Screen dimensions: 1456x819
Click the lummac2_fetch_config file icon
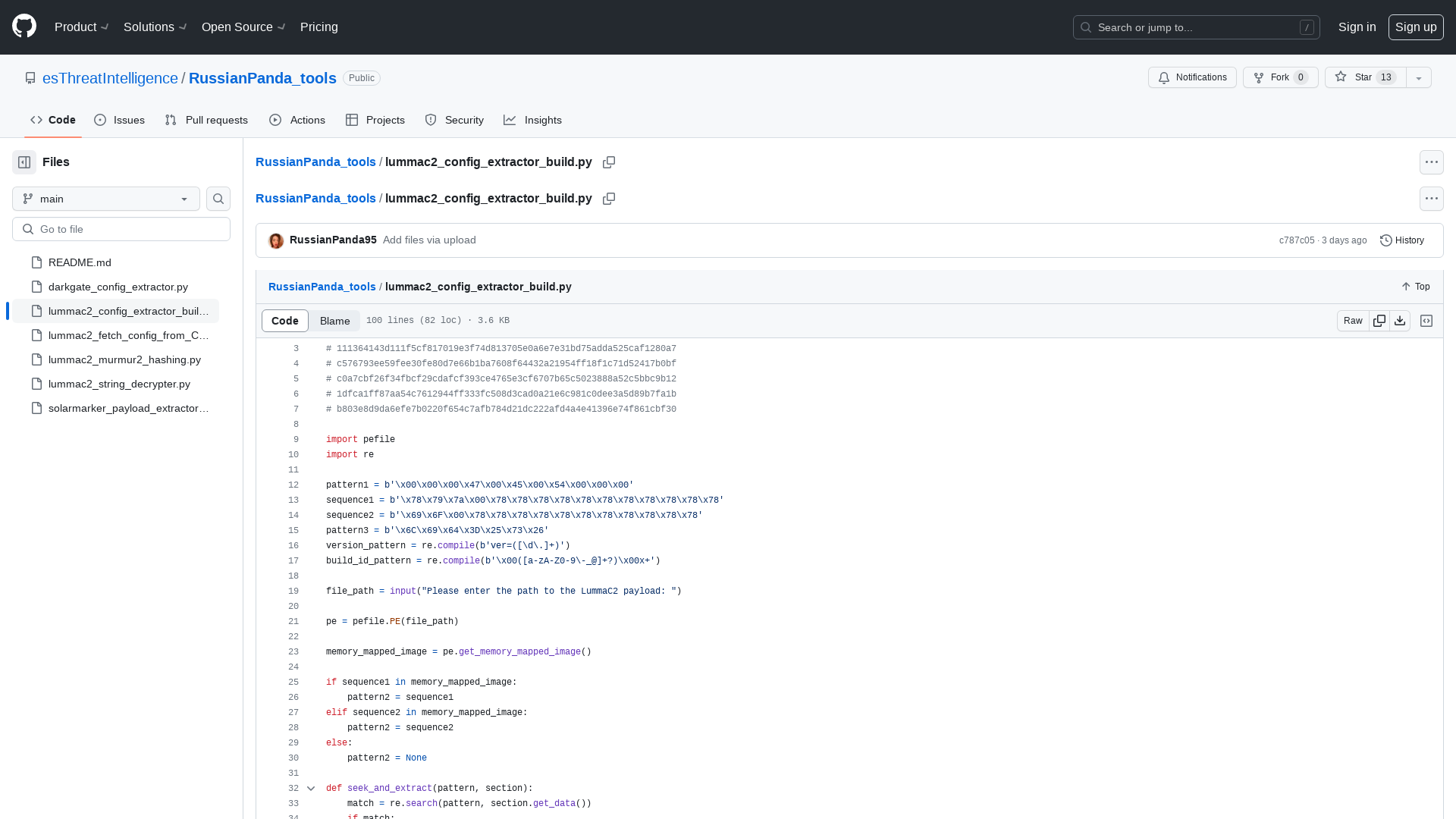(x=36, y=335)
